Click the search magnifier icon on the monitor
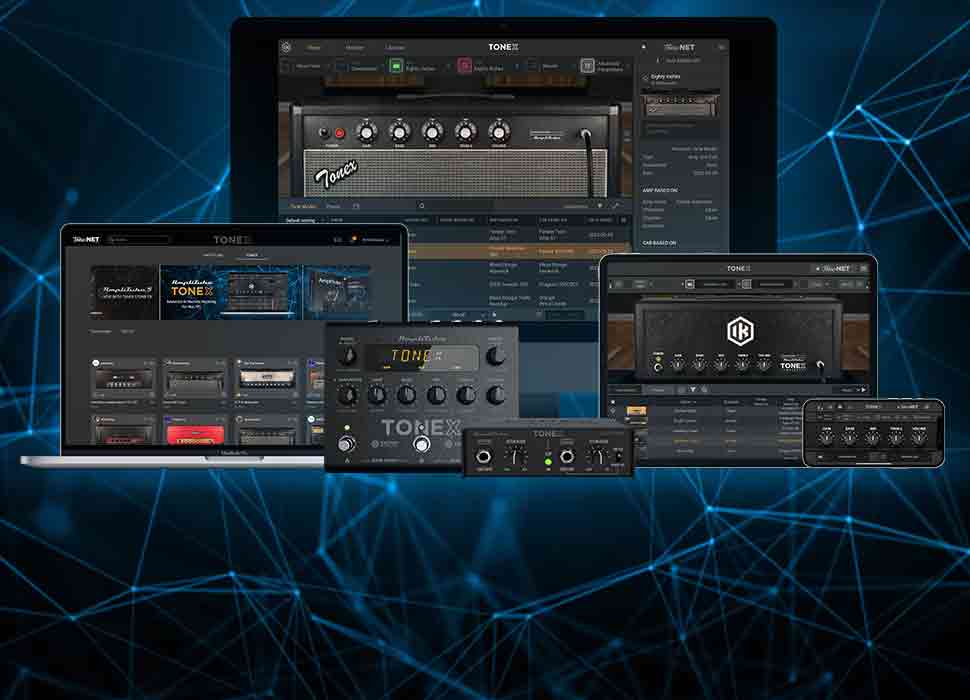 422,206
